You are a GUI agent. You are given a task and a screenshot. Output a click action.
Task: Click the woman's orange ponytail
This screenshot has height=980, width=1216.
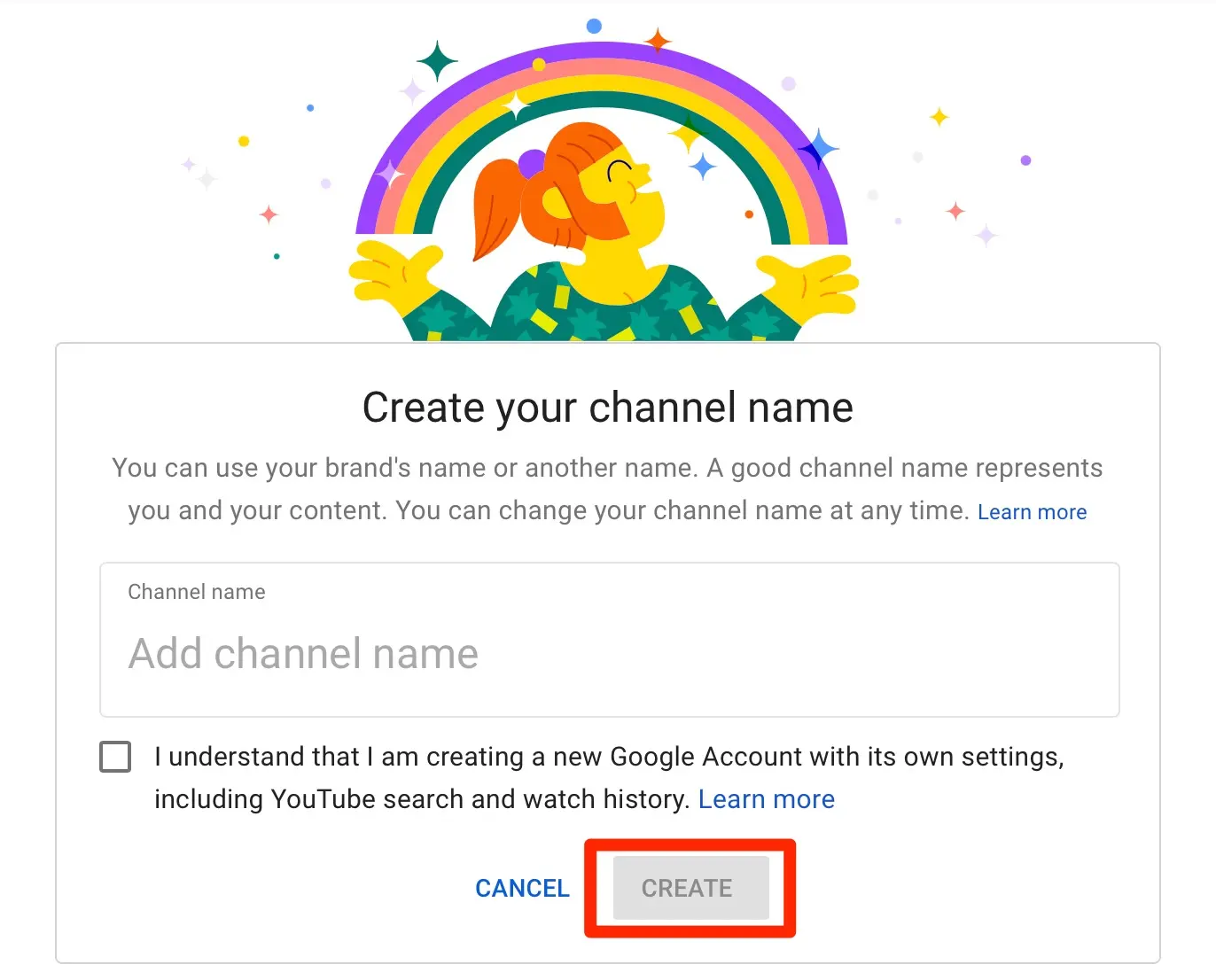tap(496, 208)
